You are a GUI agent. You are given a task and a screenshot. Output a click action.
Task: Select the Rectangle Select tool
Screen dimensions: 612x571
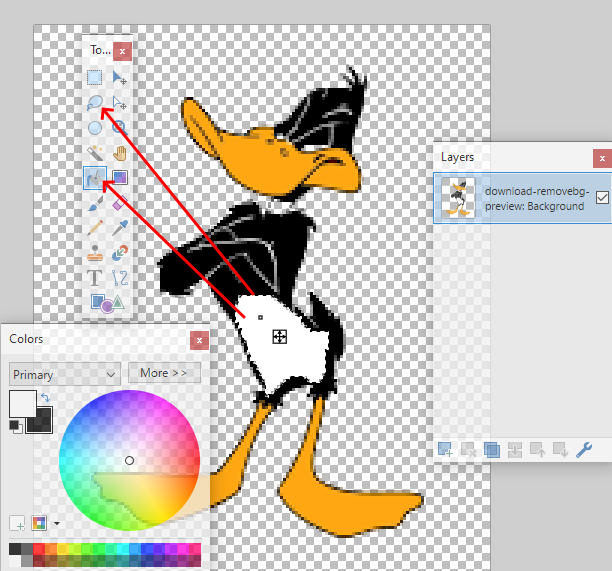pos(94,77)
